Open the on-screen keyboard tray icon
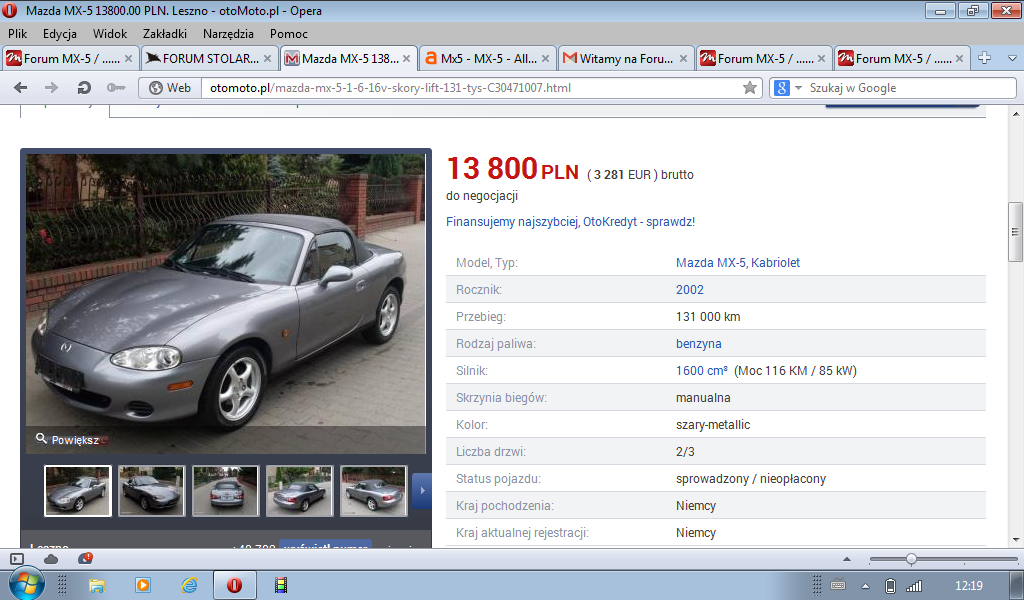 tap(839, 586)
